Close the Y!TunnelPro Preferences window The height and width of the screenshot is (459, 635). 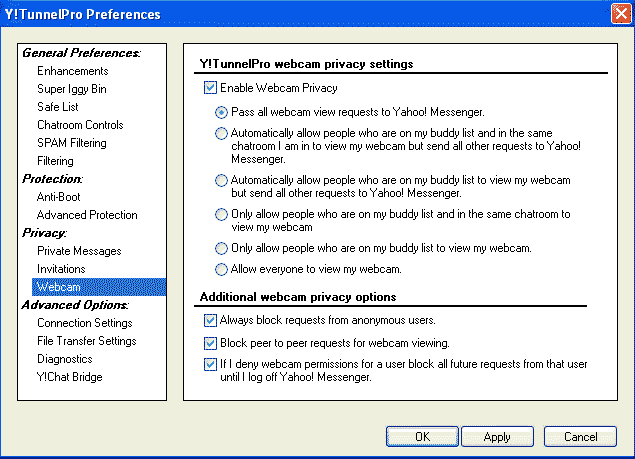(x=621, y=14)
